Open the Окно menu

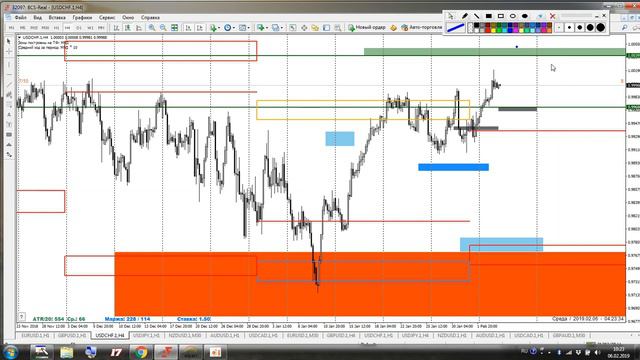pos(128,18)
